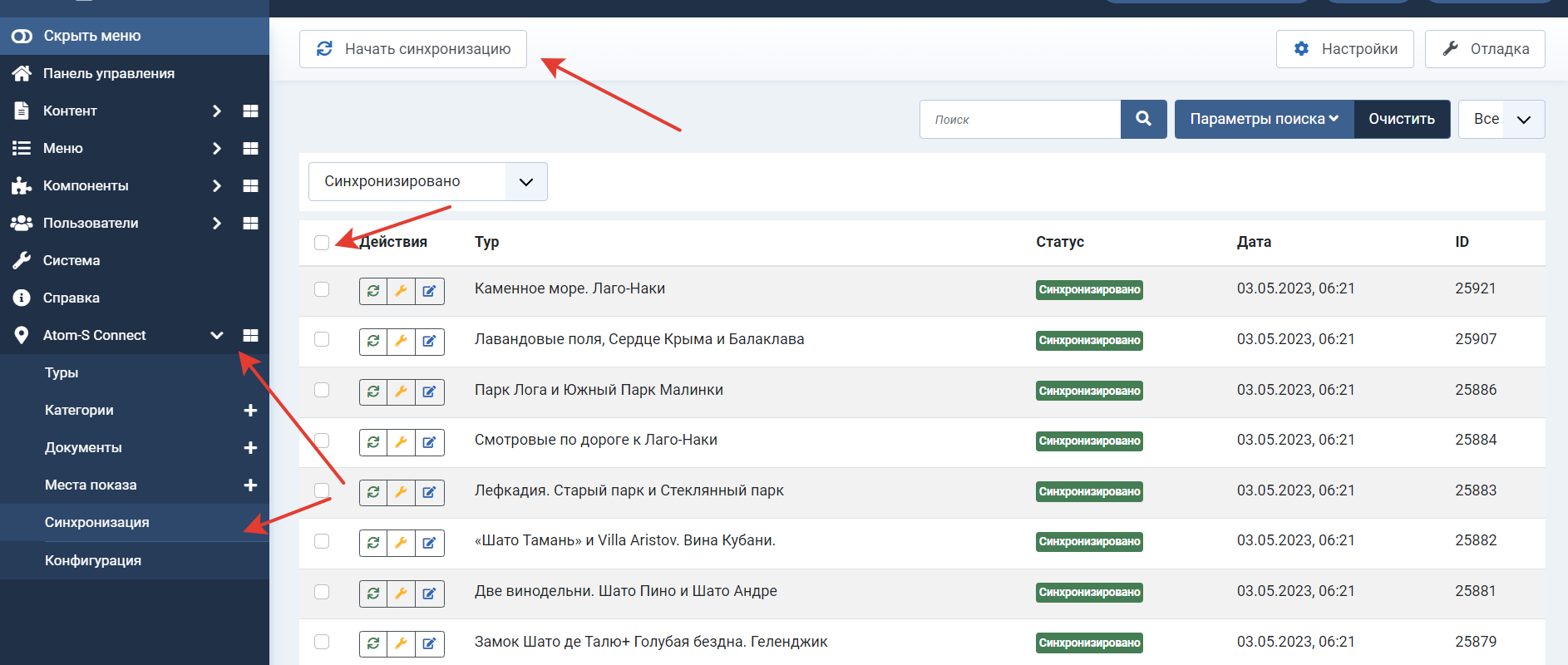
Task: Check the Лавандовые поля row checkbox
Action: pyautogui.click(x=322, y=339)
